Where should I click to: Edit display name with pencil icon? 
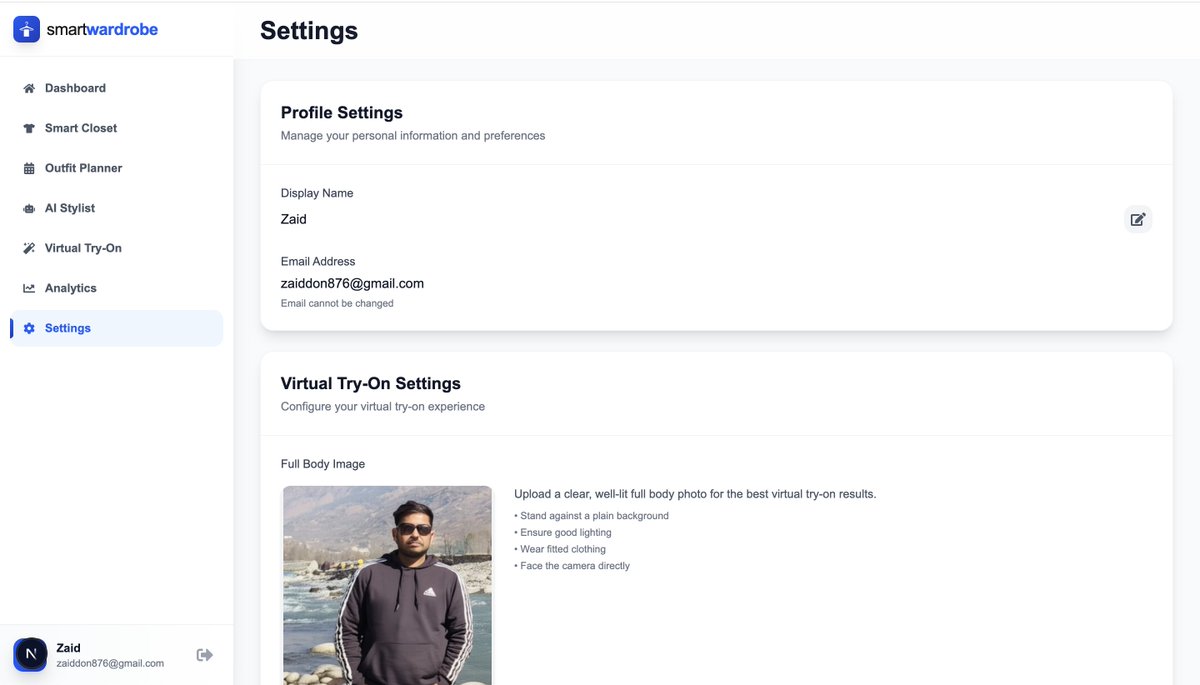1138,219
